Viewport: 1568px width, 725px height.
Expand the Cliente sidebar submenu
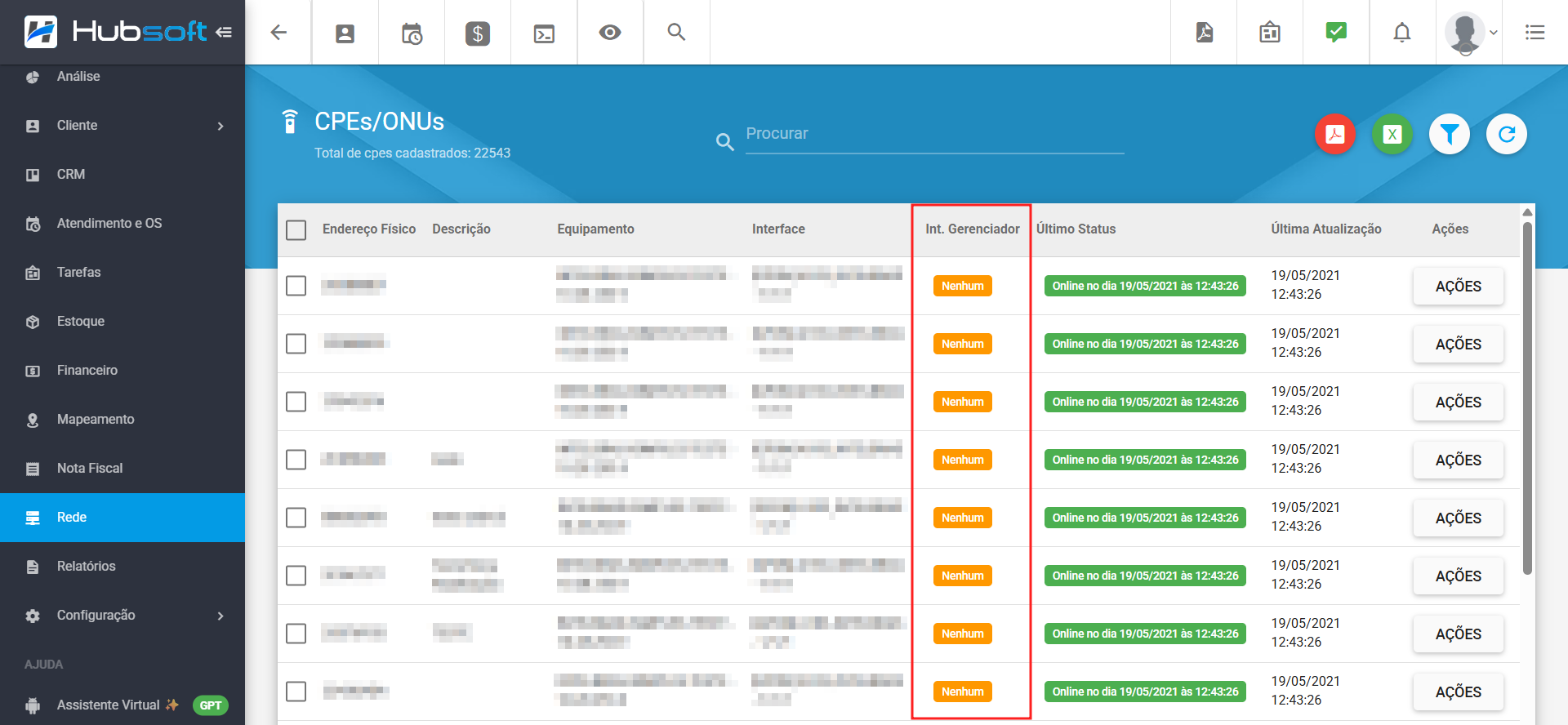click(220, 126)
